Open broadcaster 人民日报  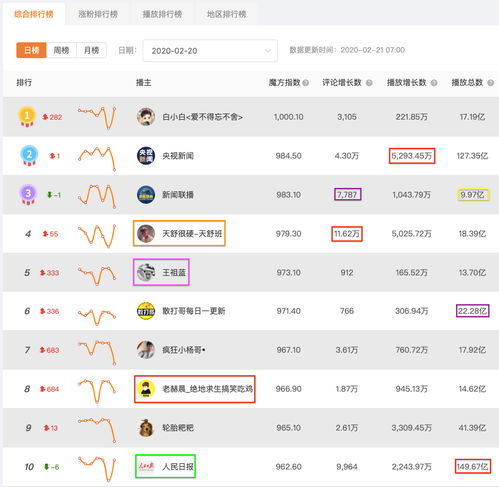click(x=178, y=467)
